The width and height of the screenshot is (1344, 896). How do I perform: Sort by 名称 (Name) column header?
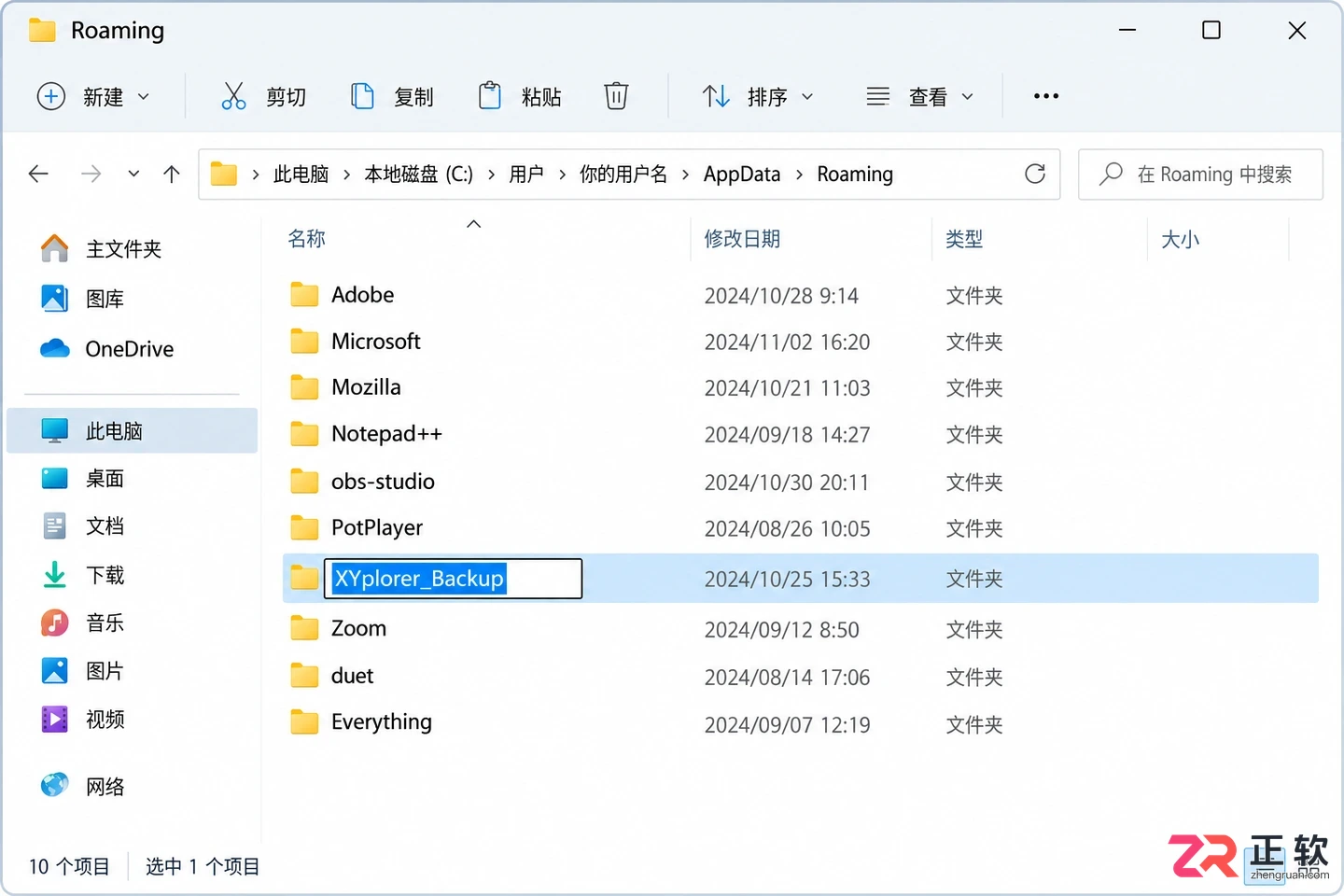pos(306,239)
